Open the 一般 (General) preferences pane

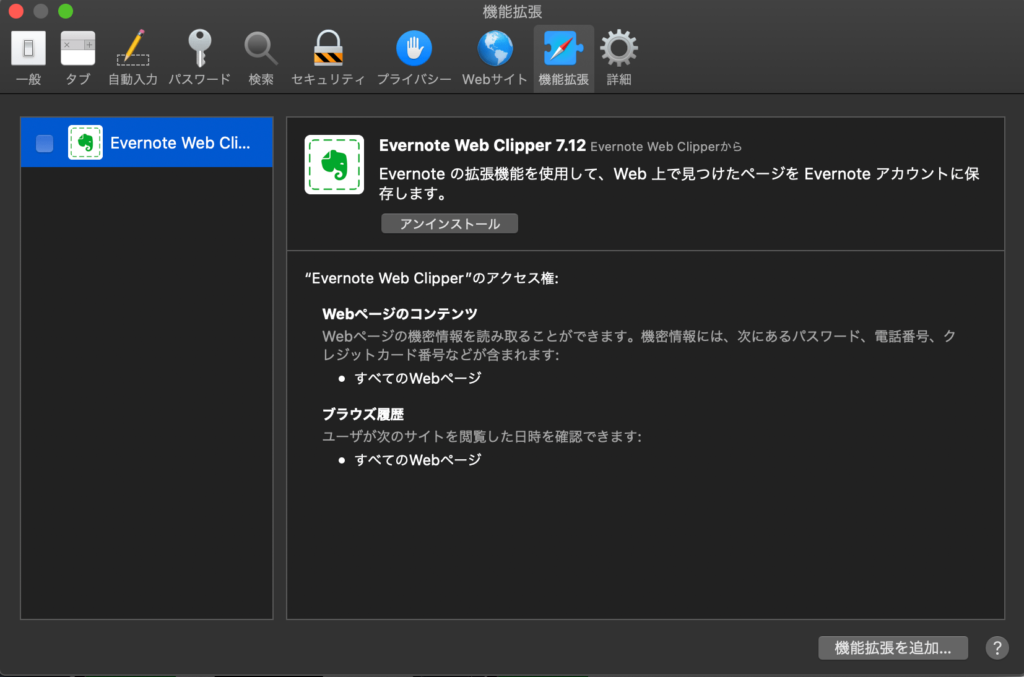tap(29, 58)
